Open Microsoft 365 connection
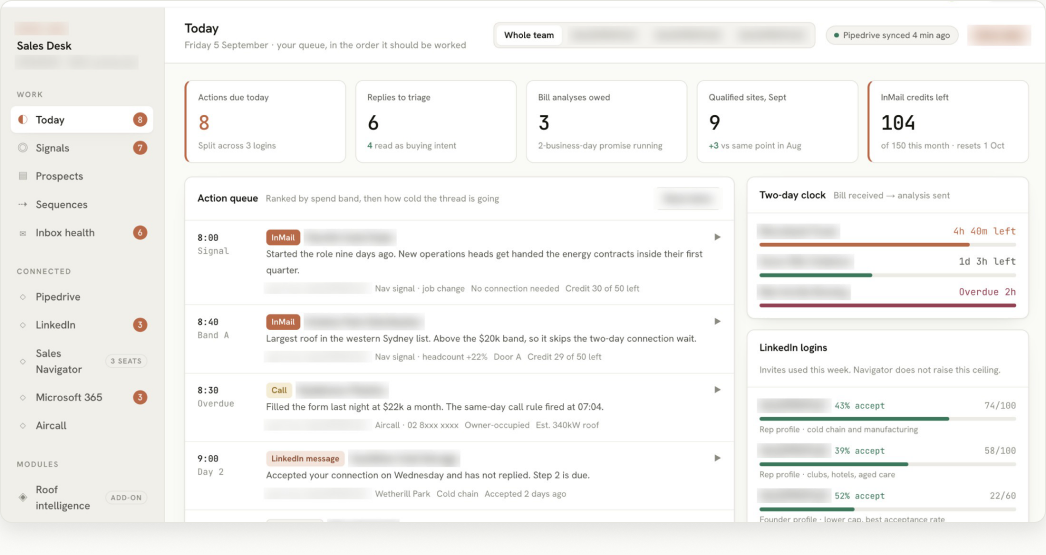1046x555 pixels. [x=82, y=397]
